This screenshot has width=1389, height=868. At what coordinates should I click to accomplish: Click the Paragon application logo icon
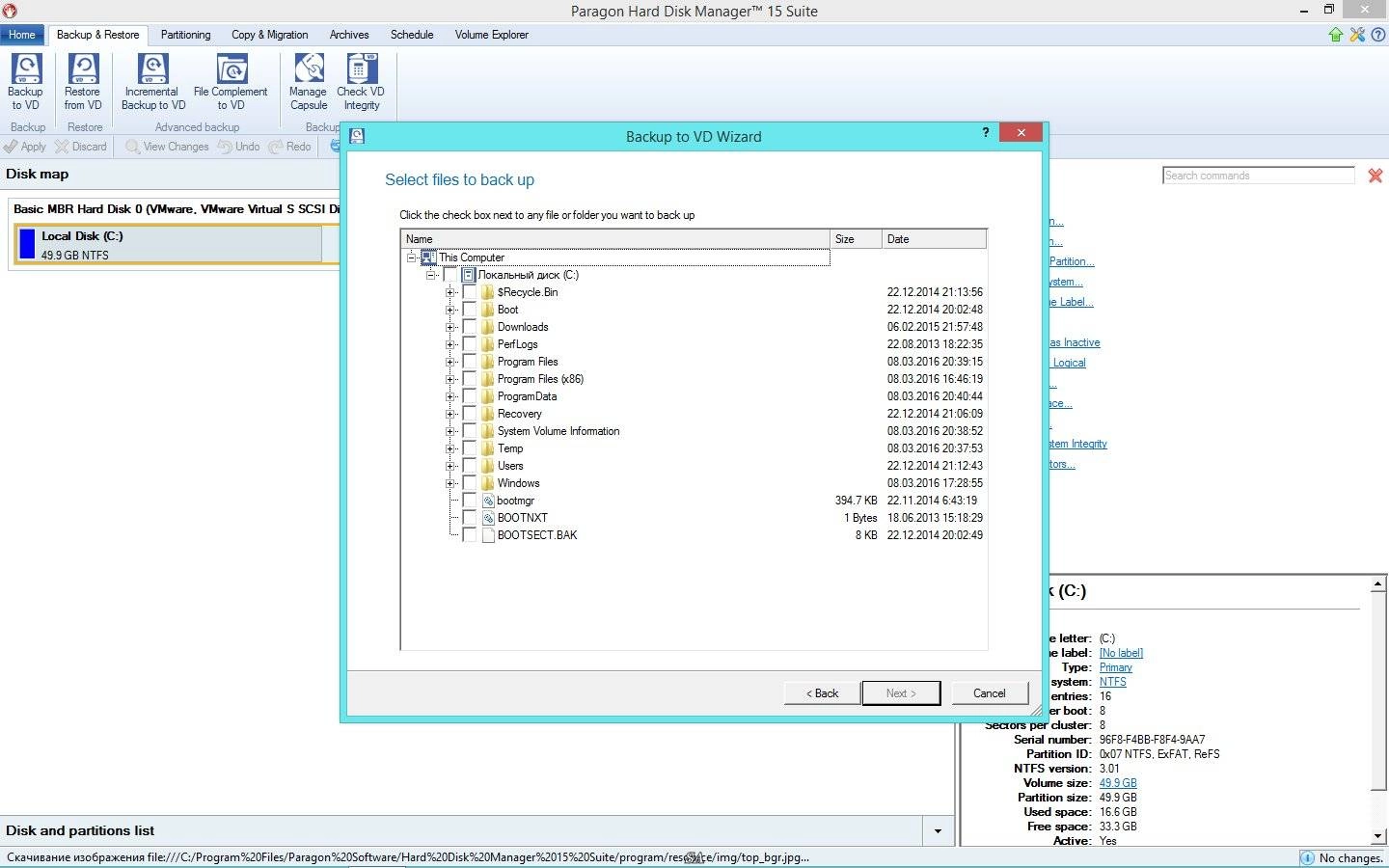click(9, 11)
